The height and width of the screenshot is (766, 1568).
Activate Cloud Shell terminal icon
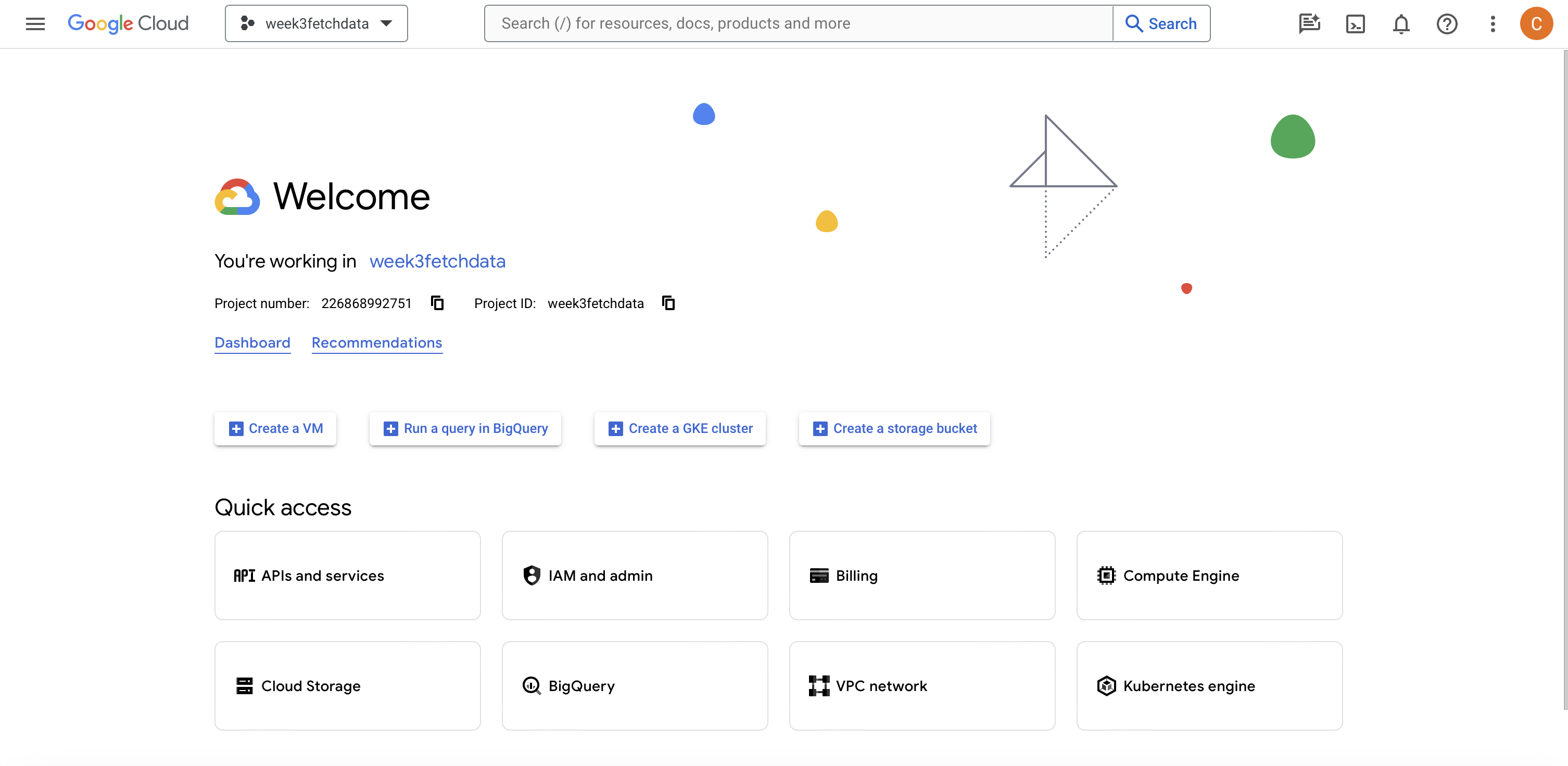click(x=1355, y=24)
